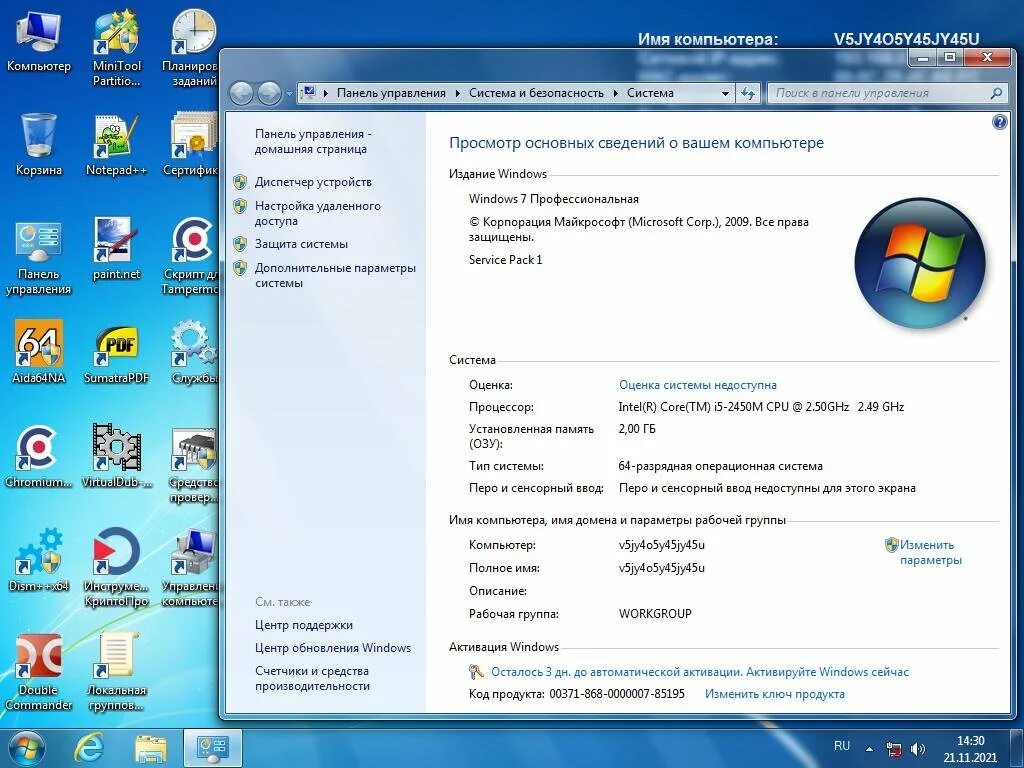Open Инструменты КриптоПро desktop shortcut

point(116,567)
